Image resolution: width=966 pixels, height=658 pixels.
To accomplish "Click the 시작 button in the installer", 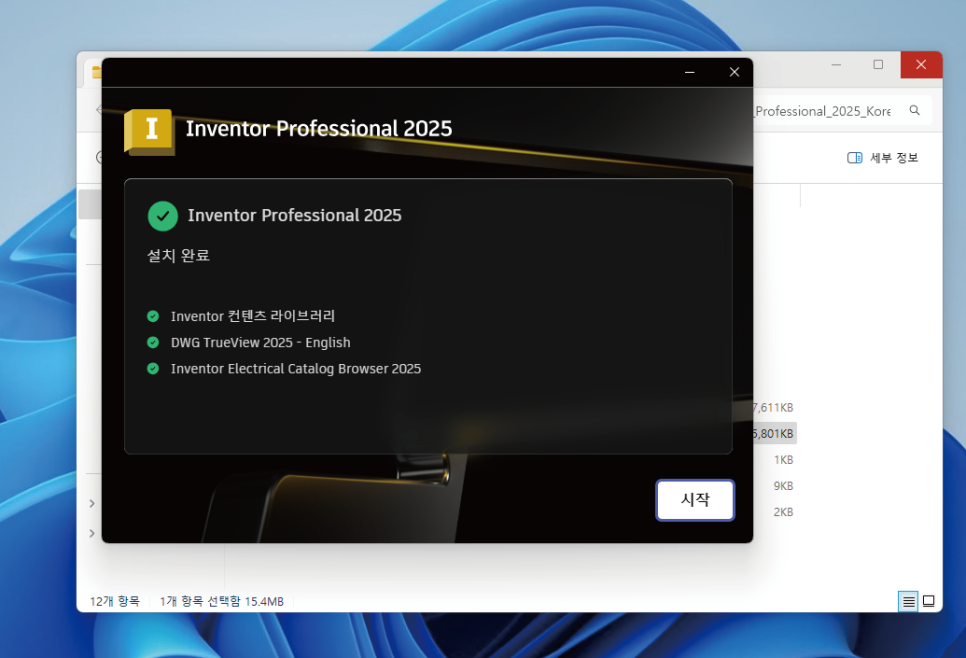I will [695, 500].
